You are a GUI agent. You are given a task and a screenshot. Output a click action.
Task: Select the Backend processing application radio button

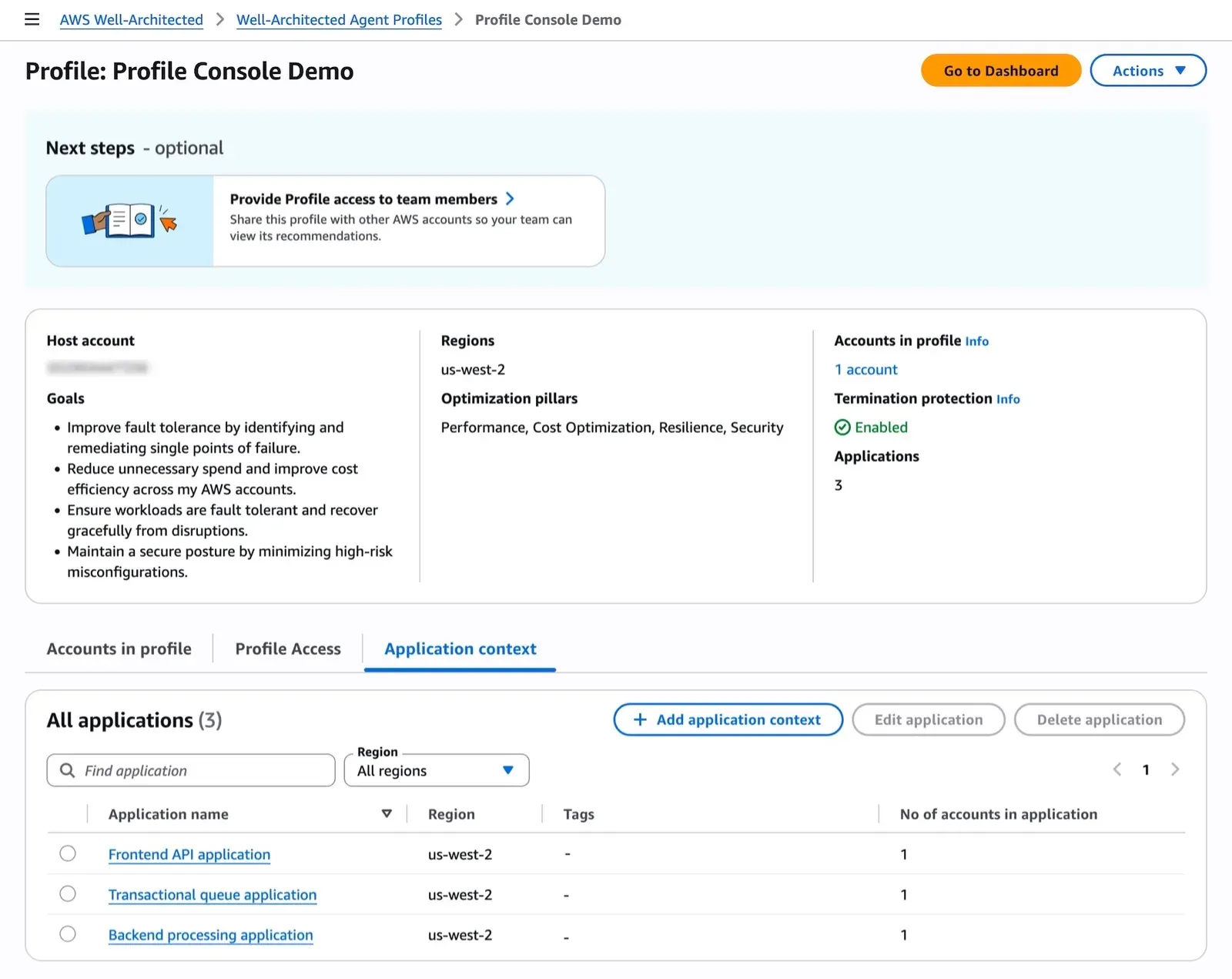pos(68,934)
